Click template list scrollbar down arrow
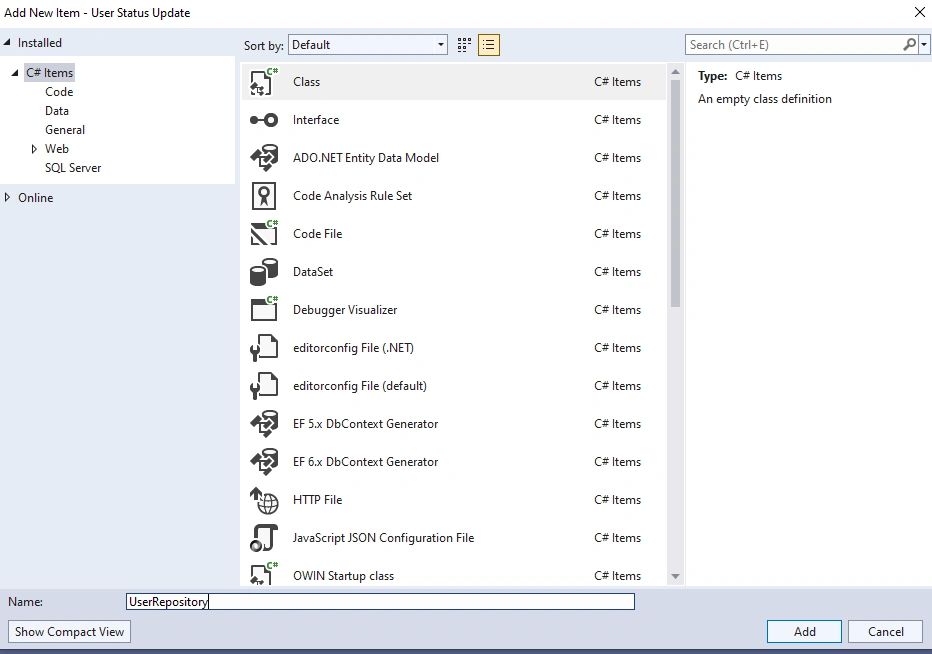This screenshot has height=654, width=932. (x=675, y=576)
